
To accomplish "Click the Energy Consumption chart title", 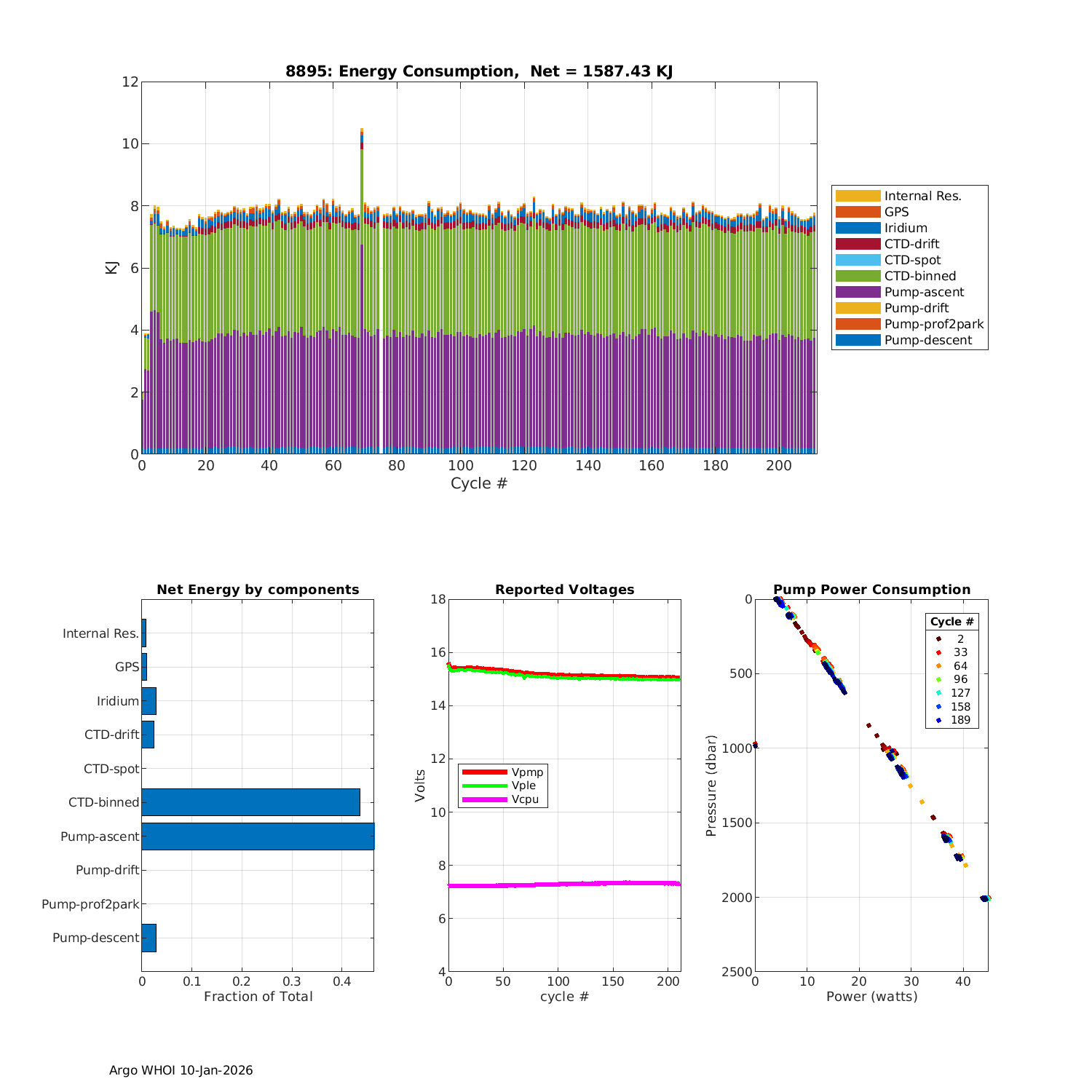I will click(x=478, y=71).
